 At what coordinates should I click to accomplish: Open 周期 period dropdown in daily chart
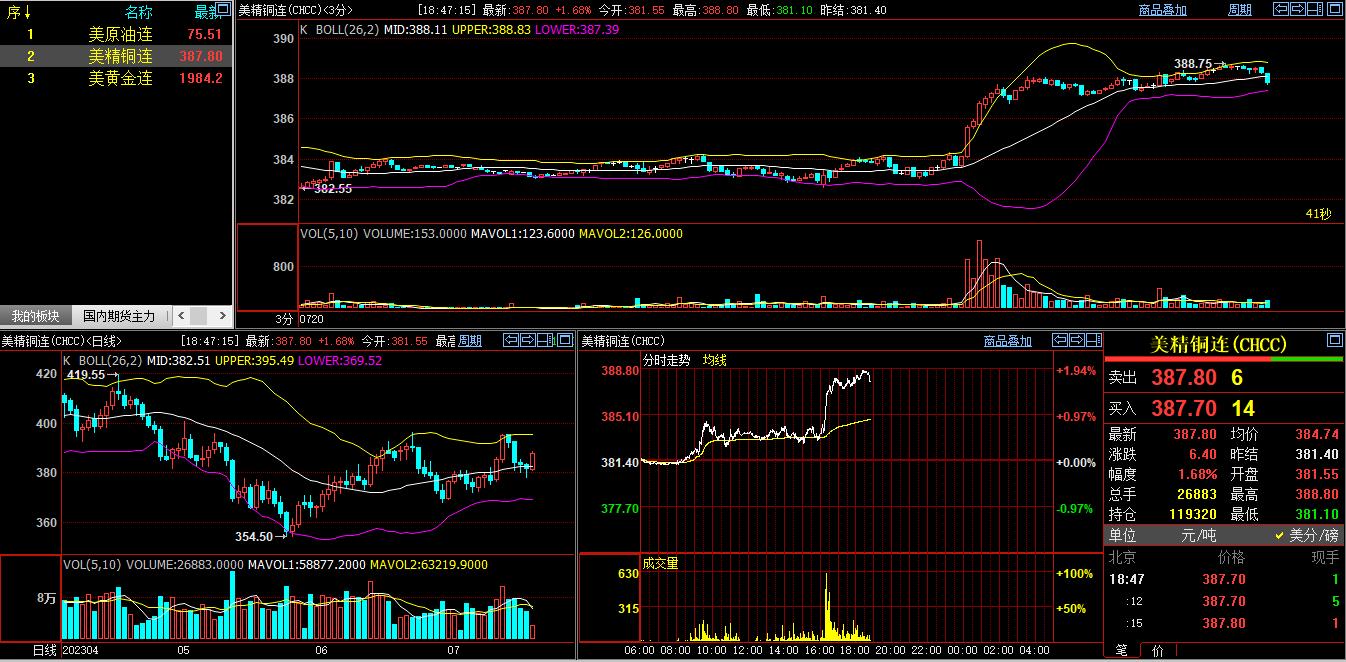click(470, 341)
